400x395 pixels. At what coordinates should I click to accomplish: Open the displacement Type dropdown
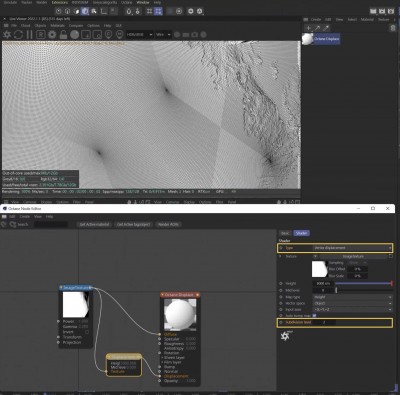click(x=352, y=248)
